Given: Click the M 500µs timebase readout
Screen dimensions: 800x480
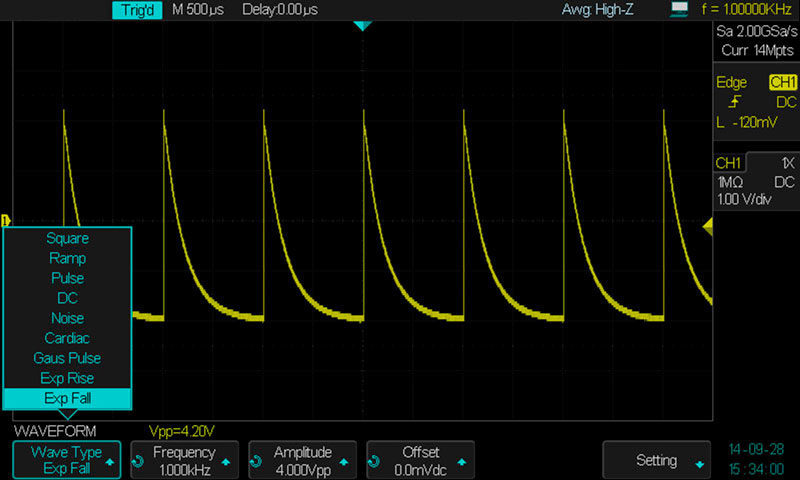Looking at the screenshot, I should (x=198, y=10).
